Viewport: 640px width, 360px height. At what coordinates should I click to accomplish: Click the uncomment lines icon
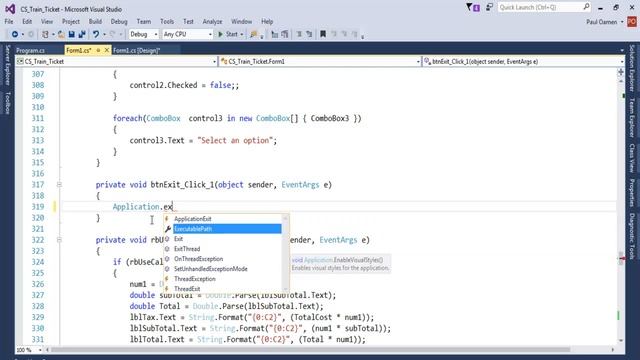pos(309,34)
